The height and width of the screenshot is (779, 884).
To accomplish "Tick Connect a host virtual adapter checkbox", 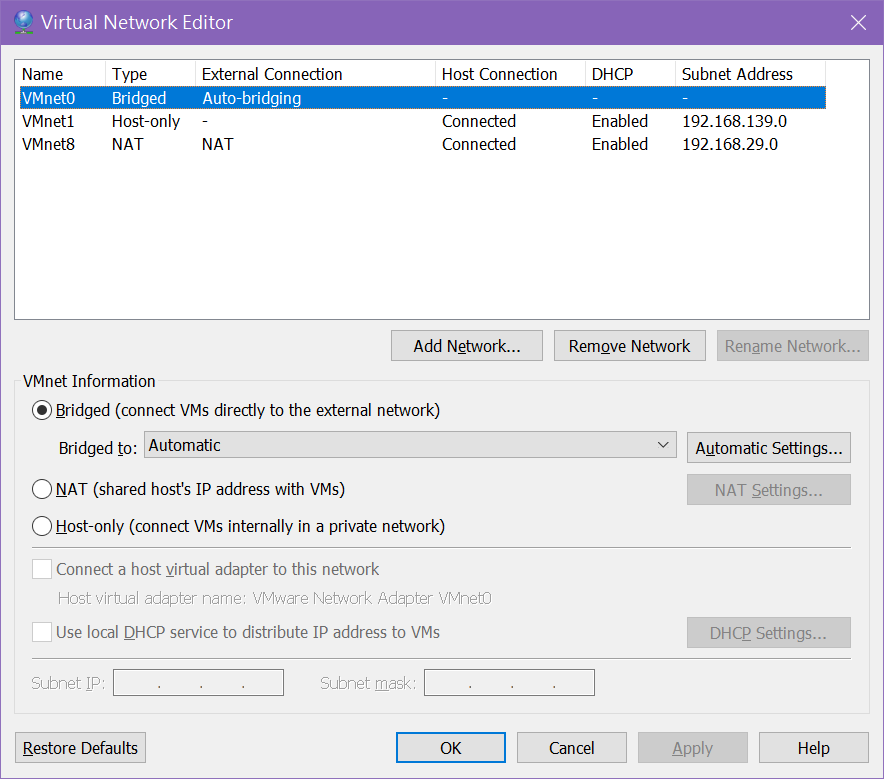I will click(42, 569).
